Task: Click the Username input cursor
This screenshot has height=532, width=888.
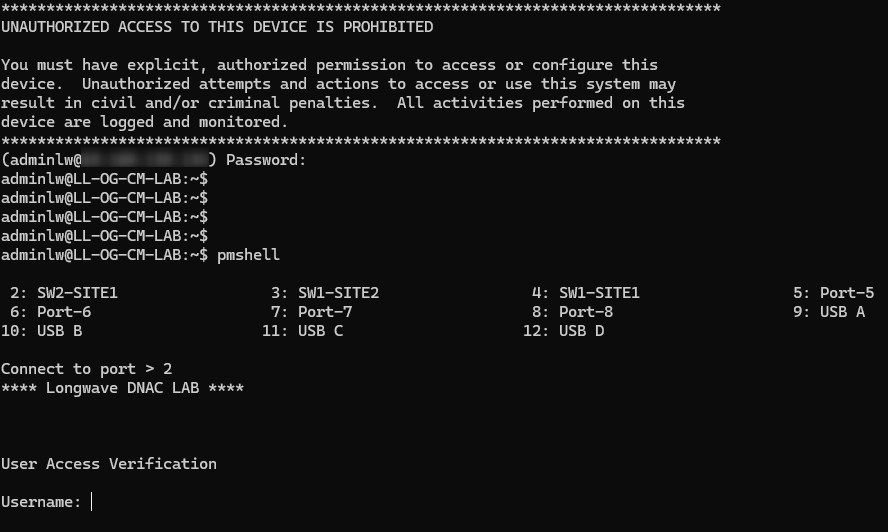Action: 92,501
